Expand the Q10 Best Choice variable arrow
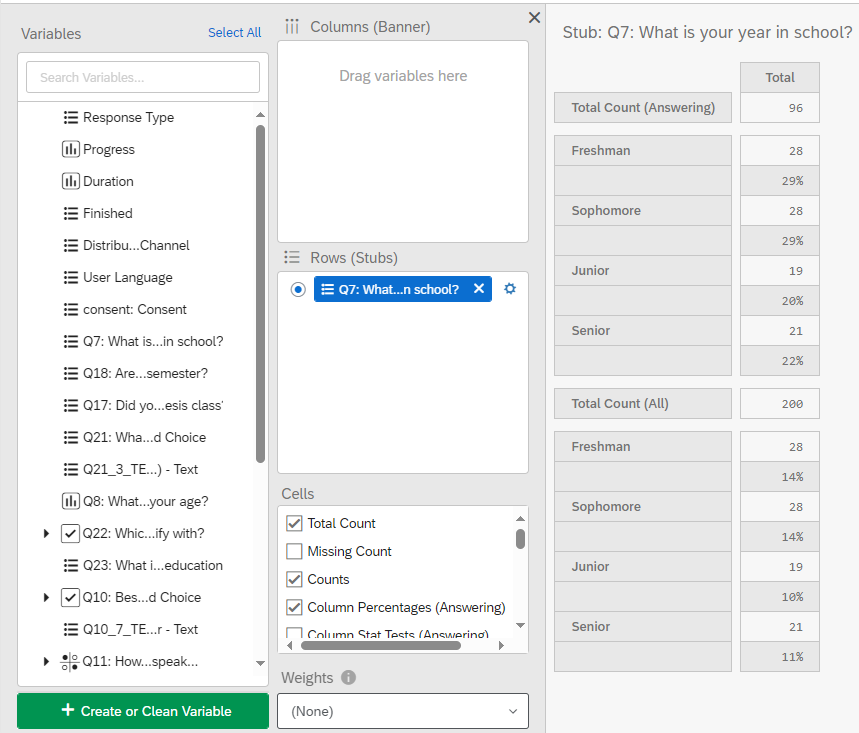The width and height of the screenshot is (859, 733). [x=46, y=597]
